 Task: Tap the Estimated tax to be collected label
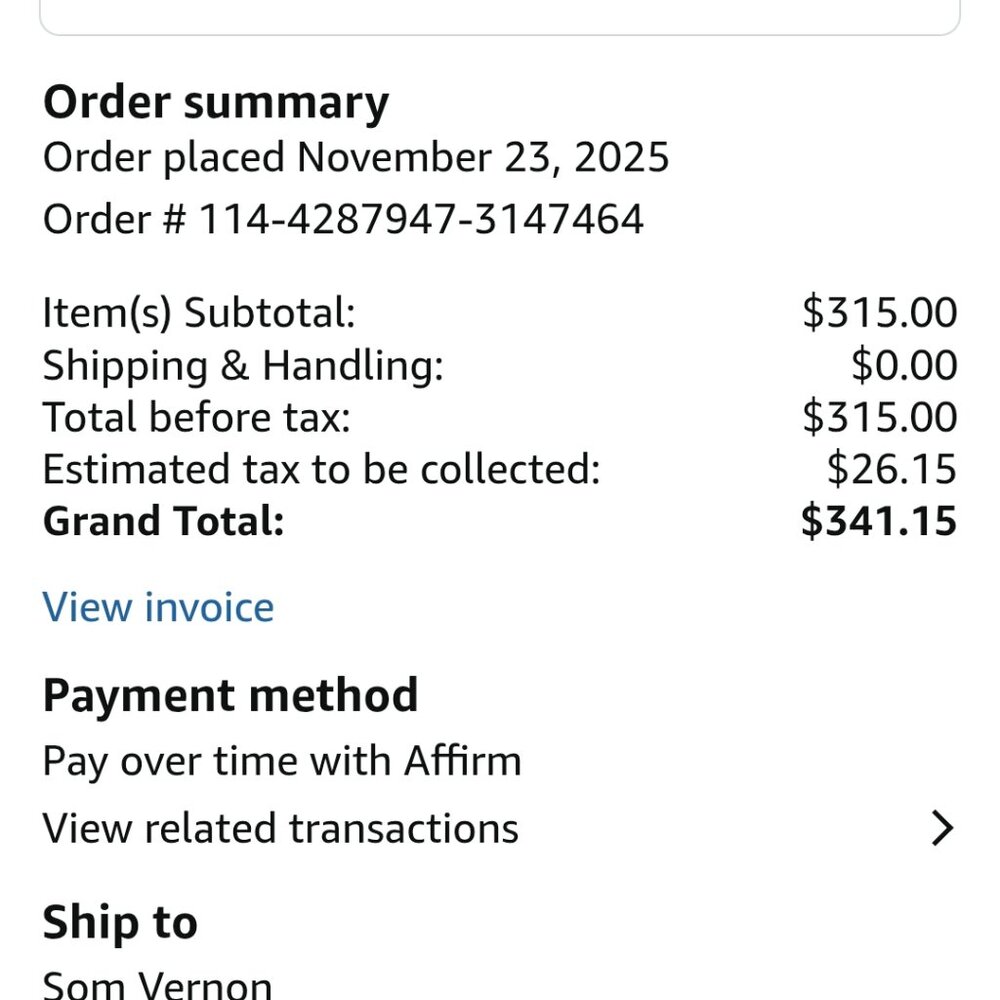[x=321, y=470]
